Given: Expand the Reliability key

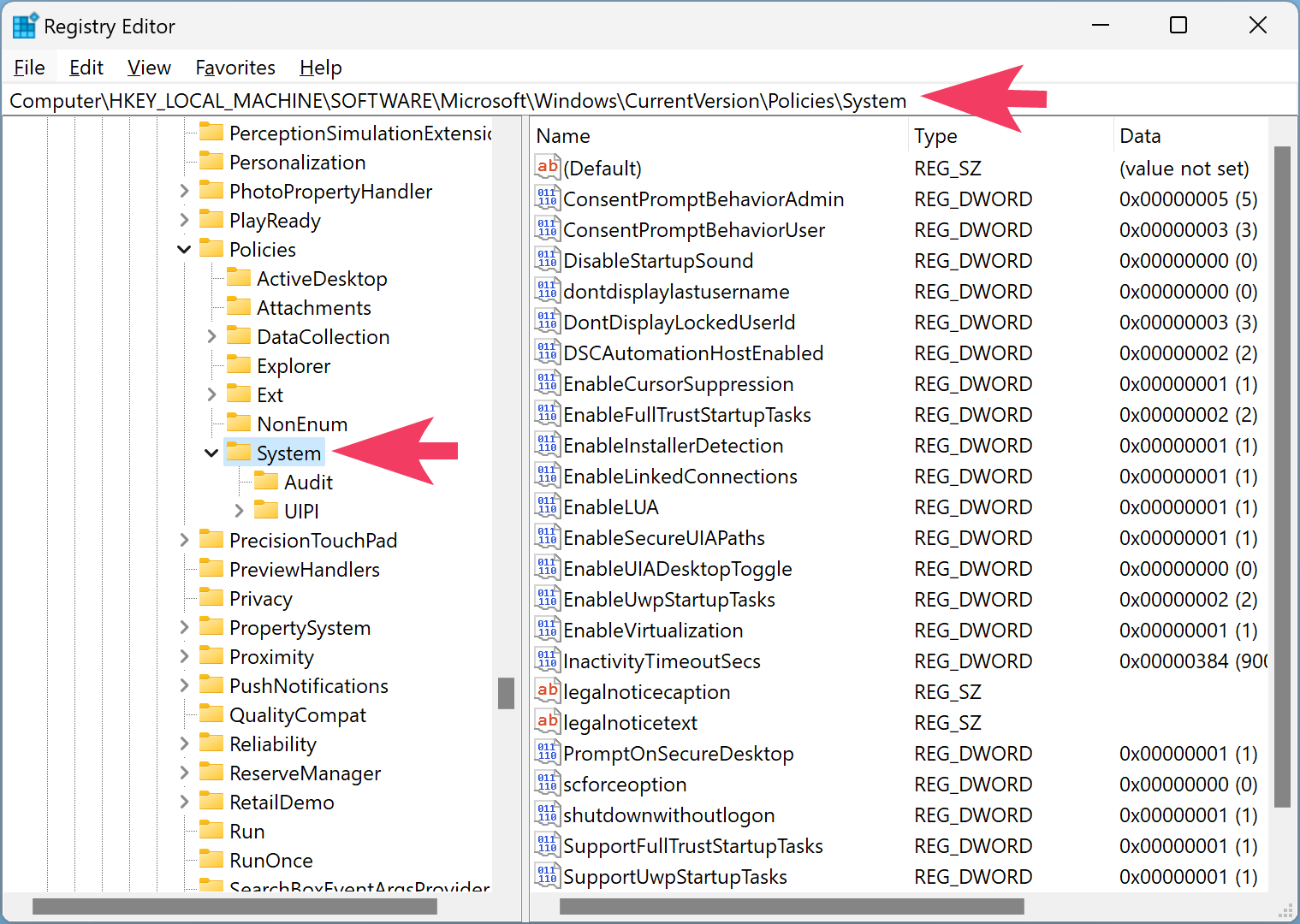Looking at the screenshot, I should click(184, 743).
